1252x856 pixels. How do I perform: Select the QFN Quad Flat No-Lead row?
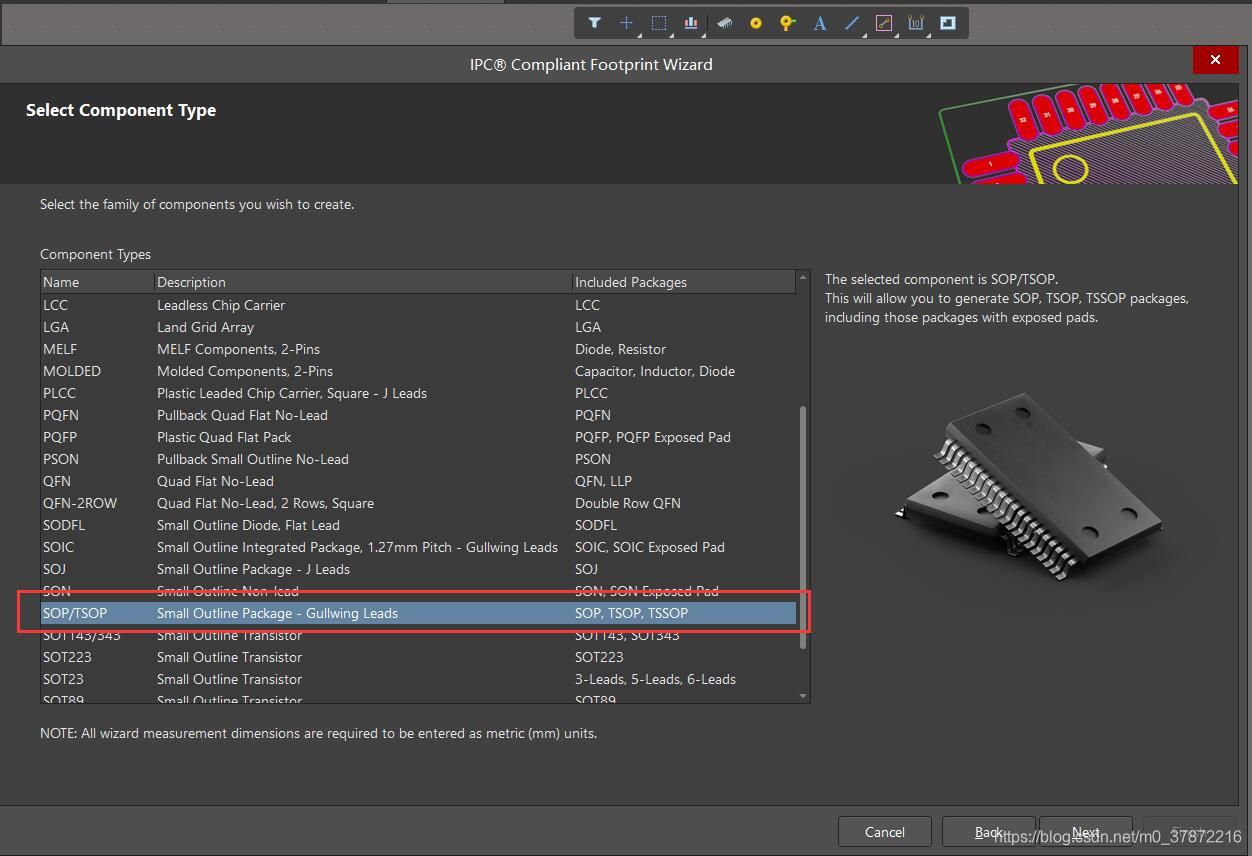(x=418, y=481)
